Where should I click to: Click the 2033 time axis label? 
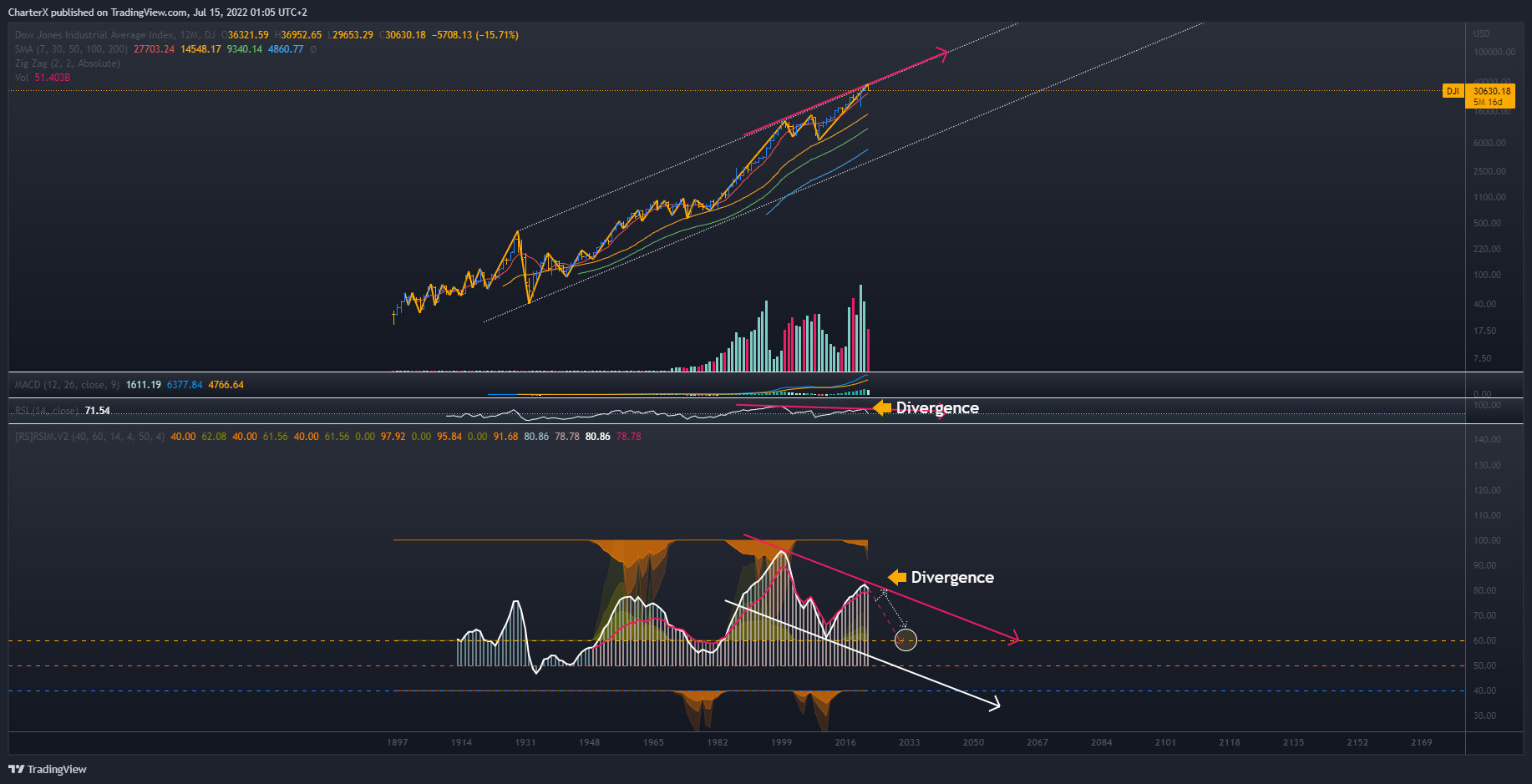909,742
